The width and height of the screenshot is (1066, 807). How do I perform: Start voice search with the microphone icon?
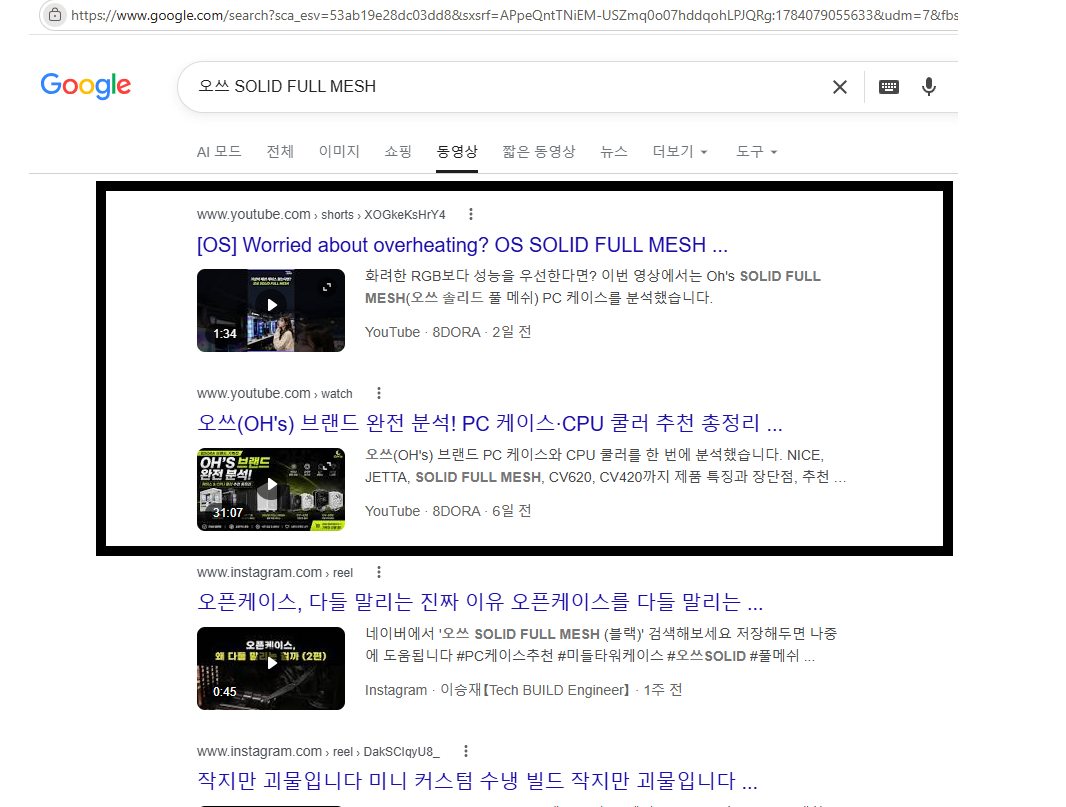[929, 87]
